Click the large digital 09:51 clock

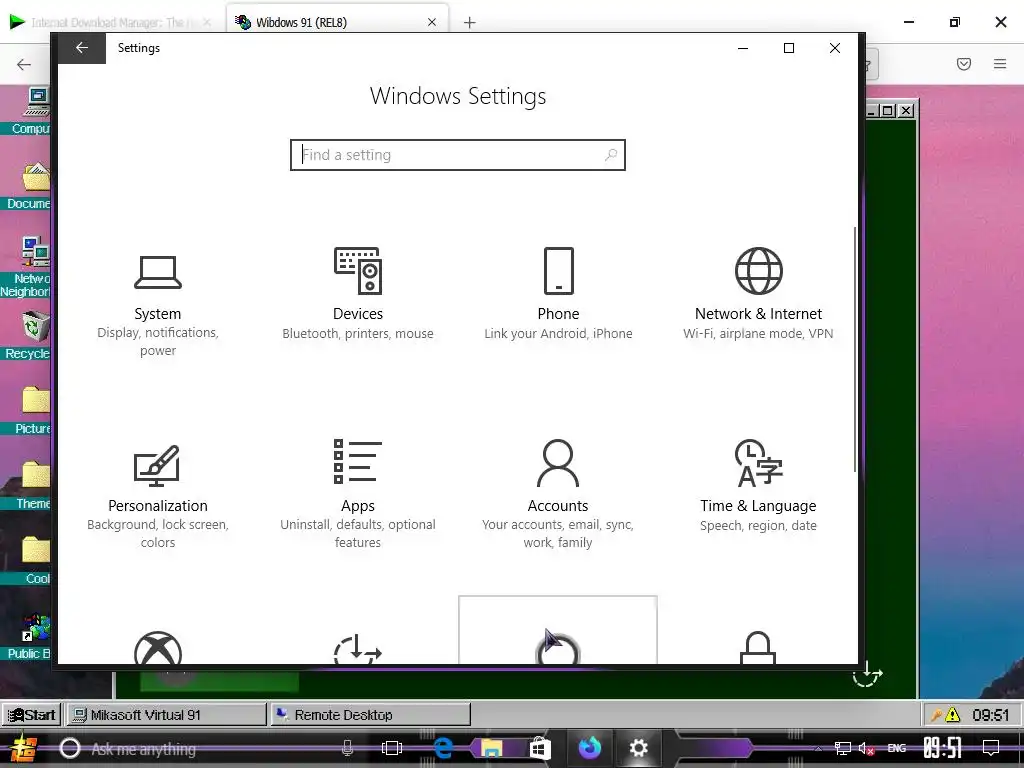click(x=942, y=748)
